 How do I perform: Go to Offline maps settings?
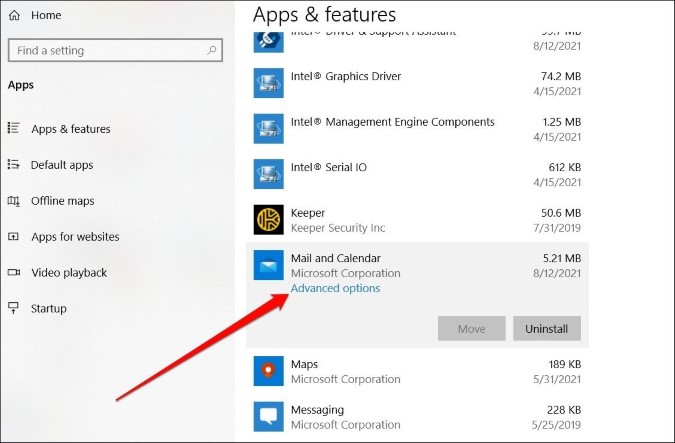[62, 201]
